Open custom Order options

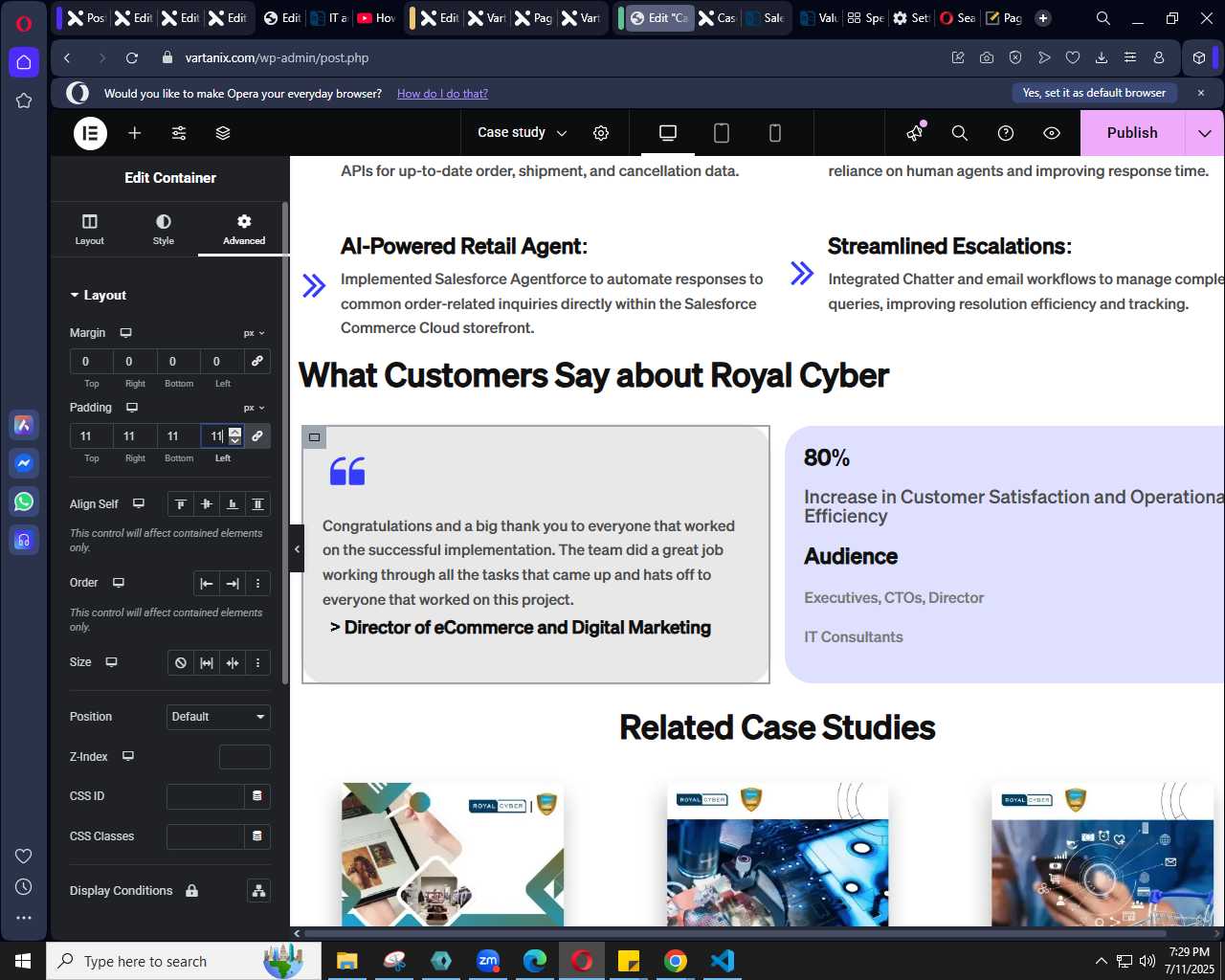coord(257,584)
